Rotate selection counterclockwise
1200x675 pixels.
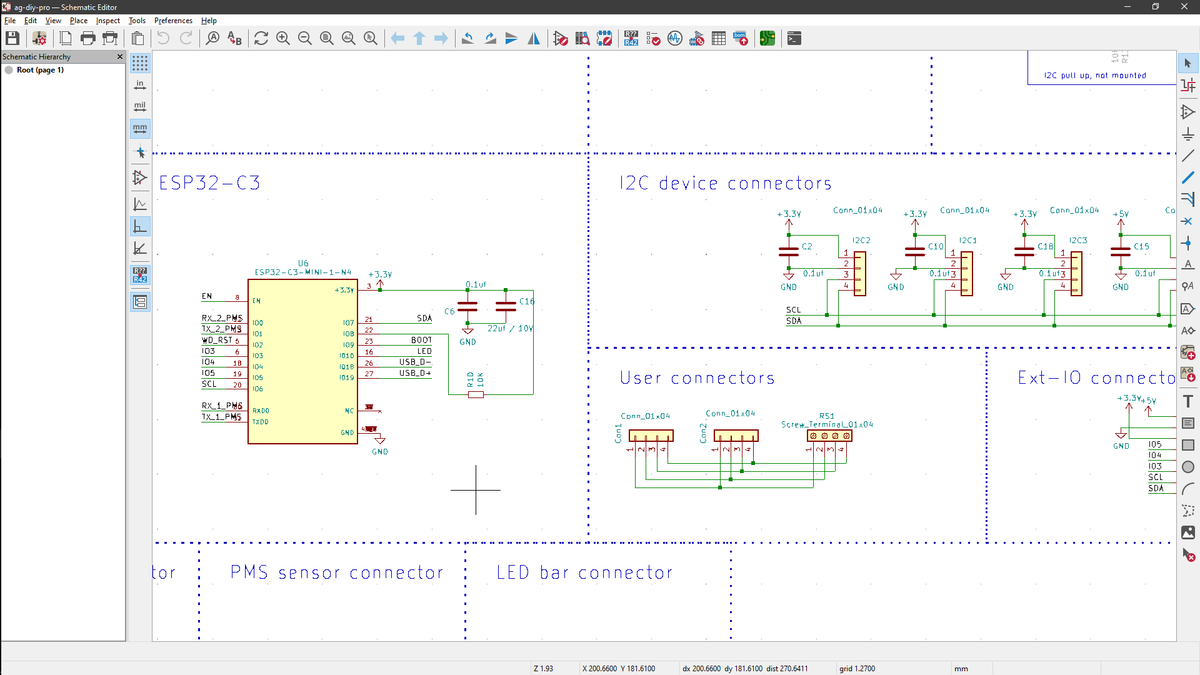click(x=467, y=38)
